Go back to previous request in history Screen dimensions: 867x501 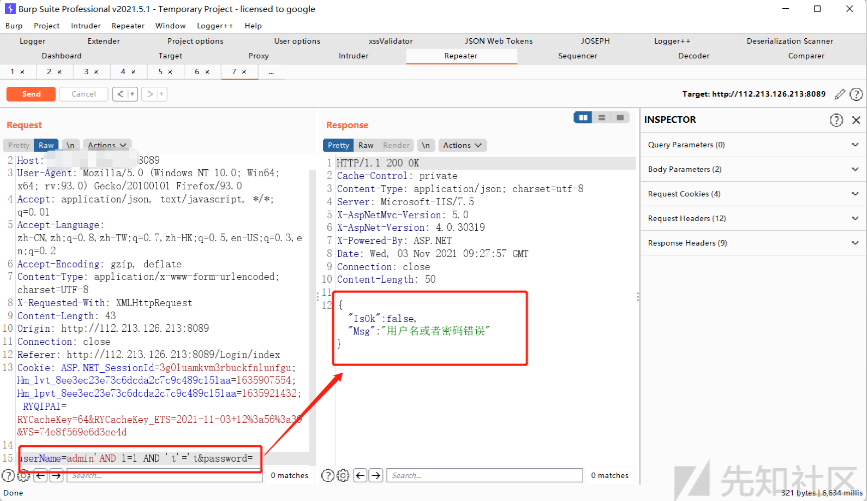pyautogui.click(x=120, y=94)
